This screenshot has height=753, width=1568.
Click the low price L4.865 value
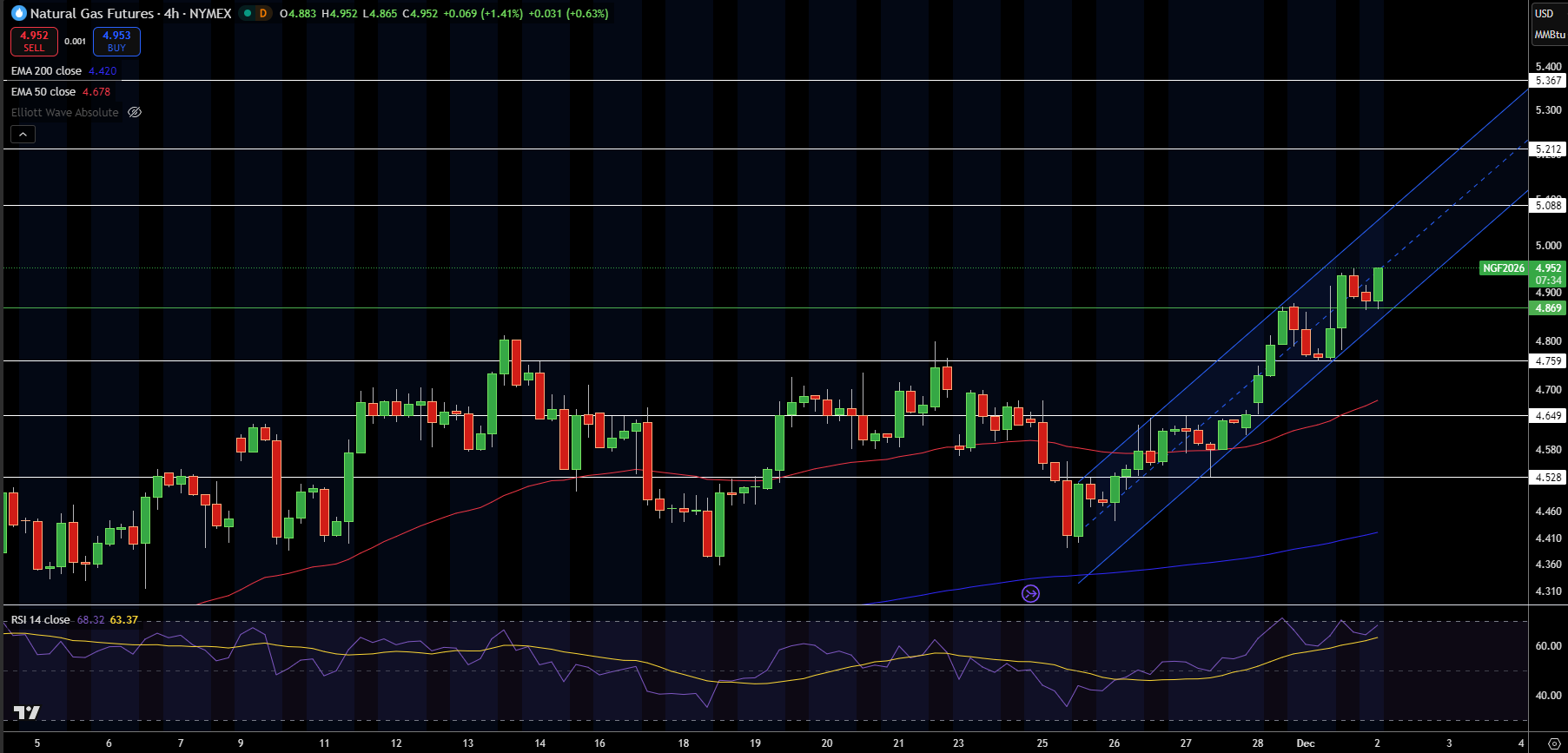click(380, 13)
